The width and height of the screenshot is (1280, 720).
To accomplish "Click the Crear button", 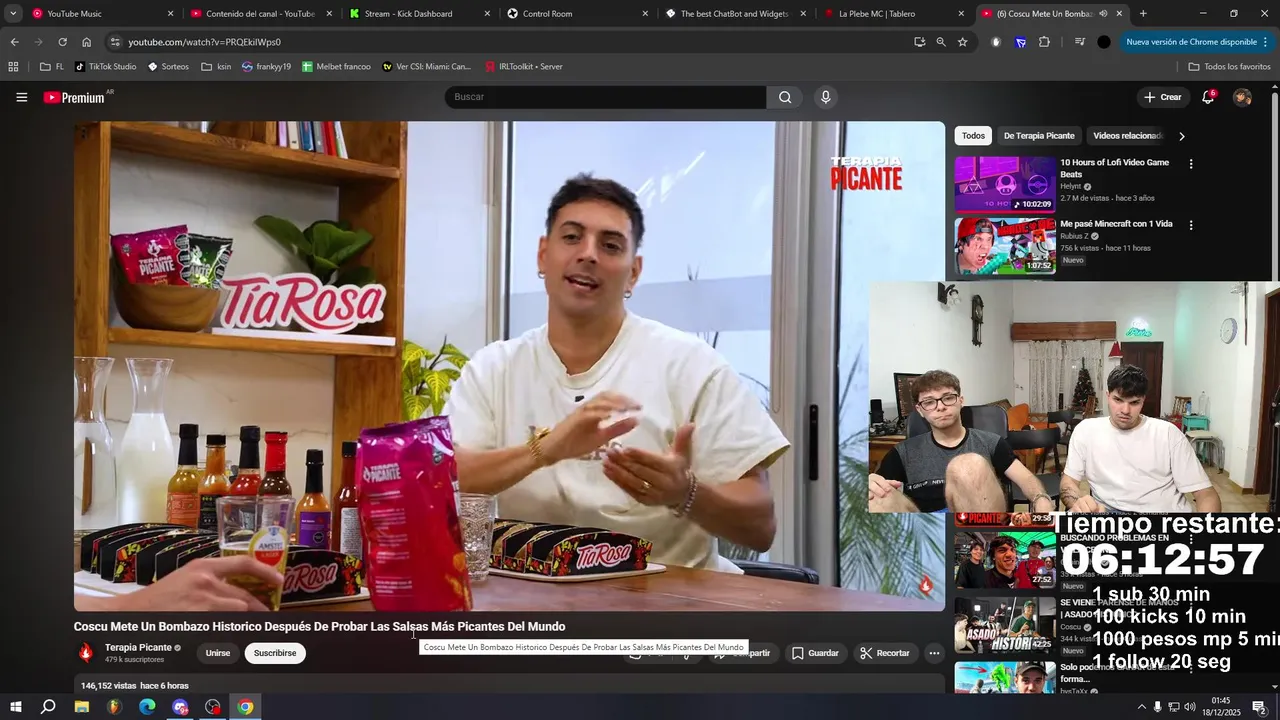I will click(x=1163, y=97).
